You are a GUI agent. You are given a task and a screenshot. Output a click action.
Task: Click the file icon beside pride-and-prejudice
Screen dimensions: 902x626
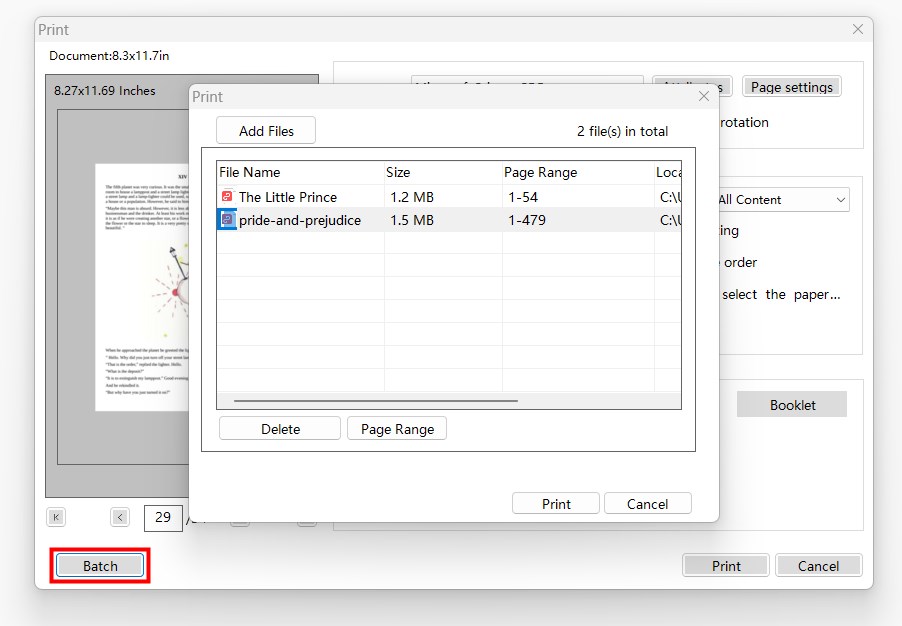[x=227, y=220]
